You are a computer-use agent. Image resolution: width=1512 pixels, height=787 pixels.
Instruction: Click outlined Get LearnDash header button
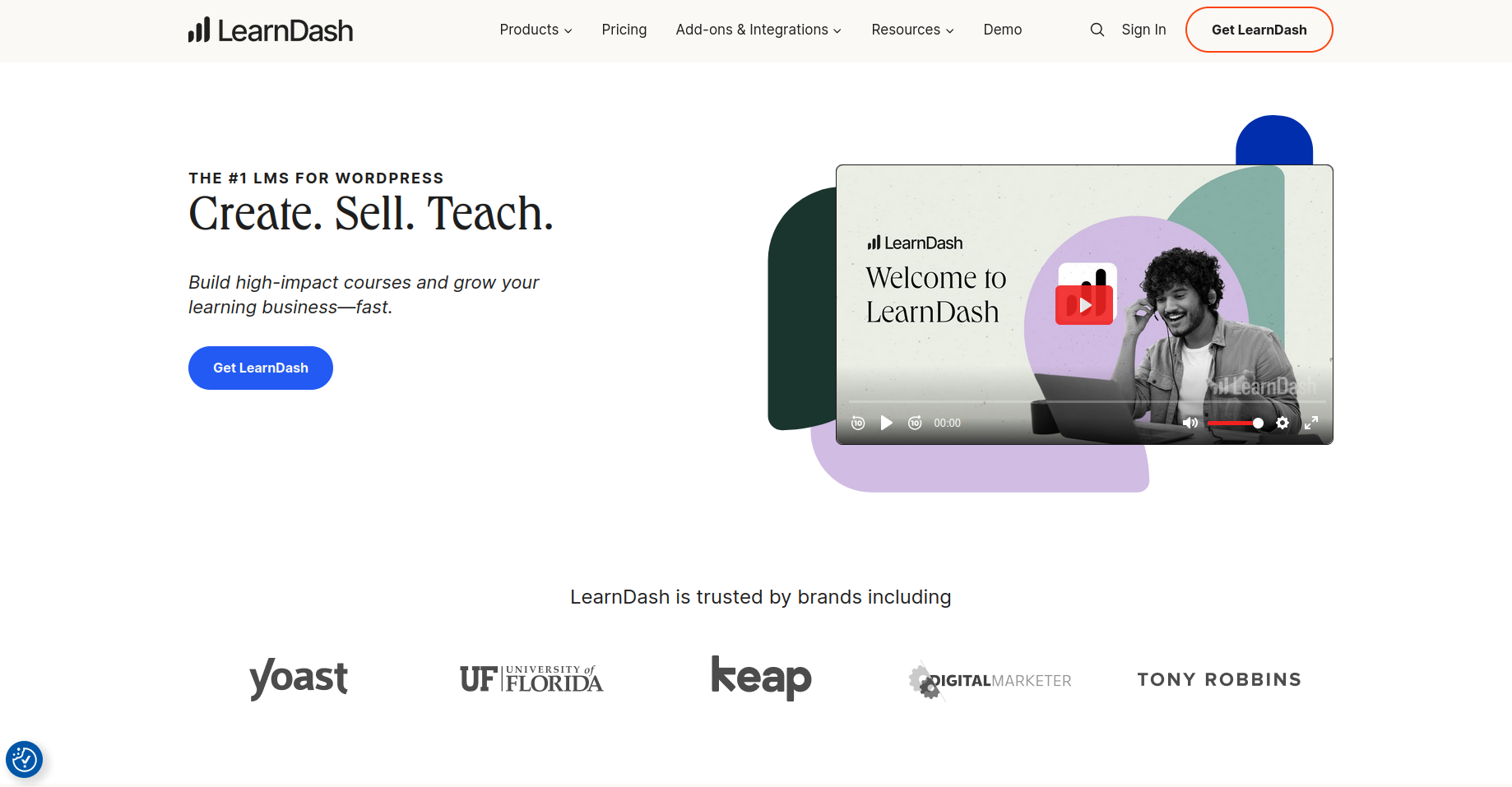tap(1259, 30)
